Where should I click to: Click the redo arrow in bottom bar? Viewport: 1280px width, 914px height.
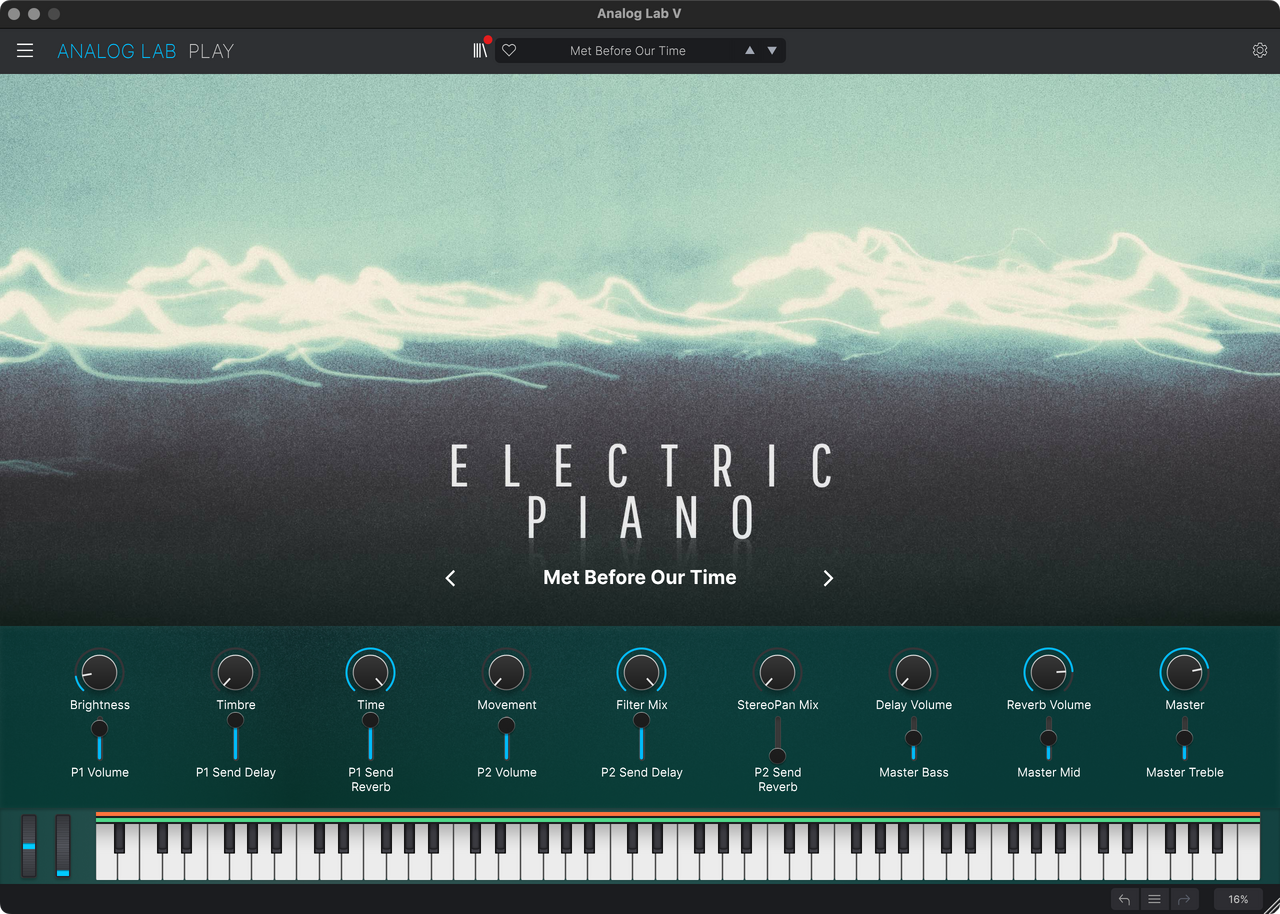[x=1183, y=899]
